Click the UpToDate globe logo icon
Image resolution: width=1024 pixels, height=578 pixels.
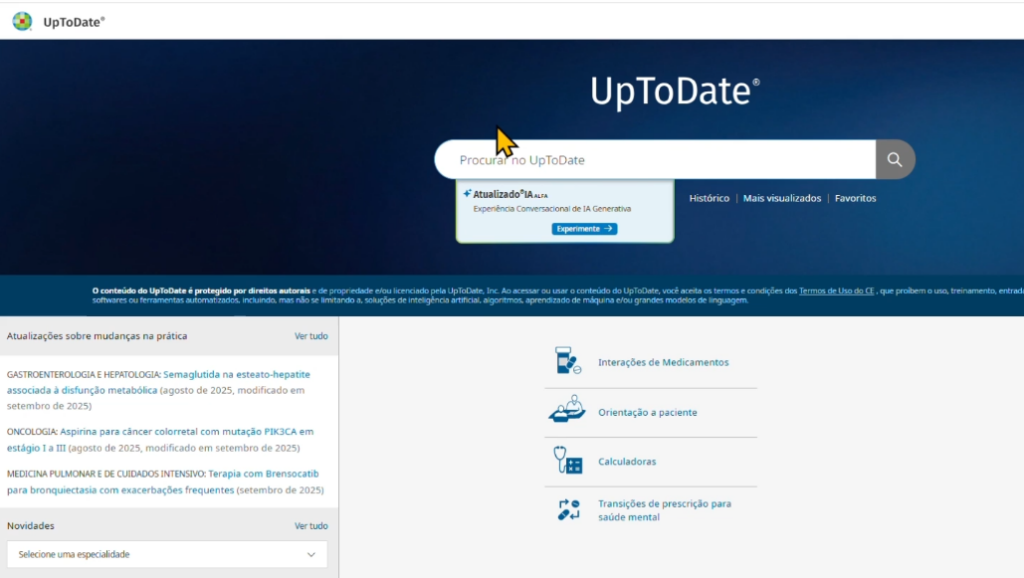point(22,21)
